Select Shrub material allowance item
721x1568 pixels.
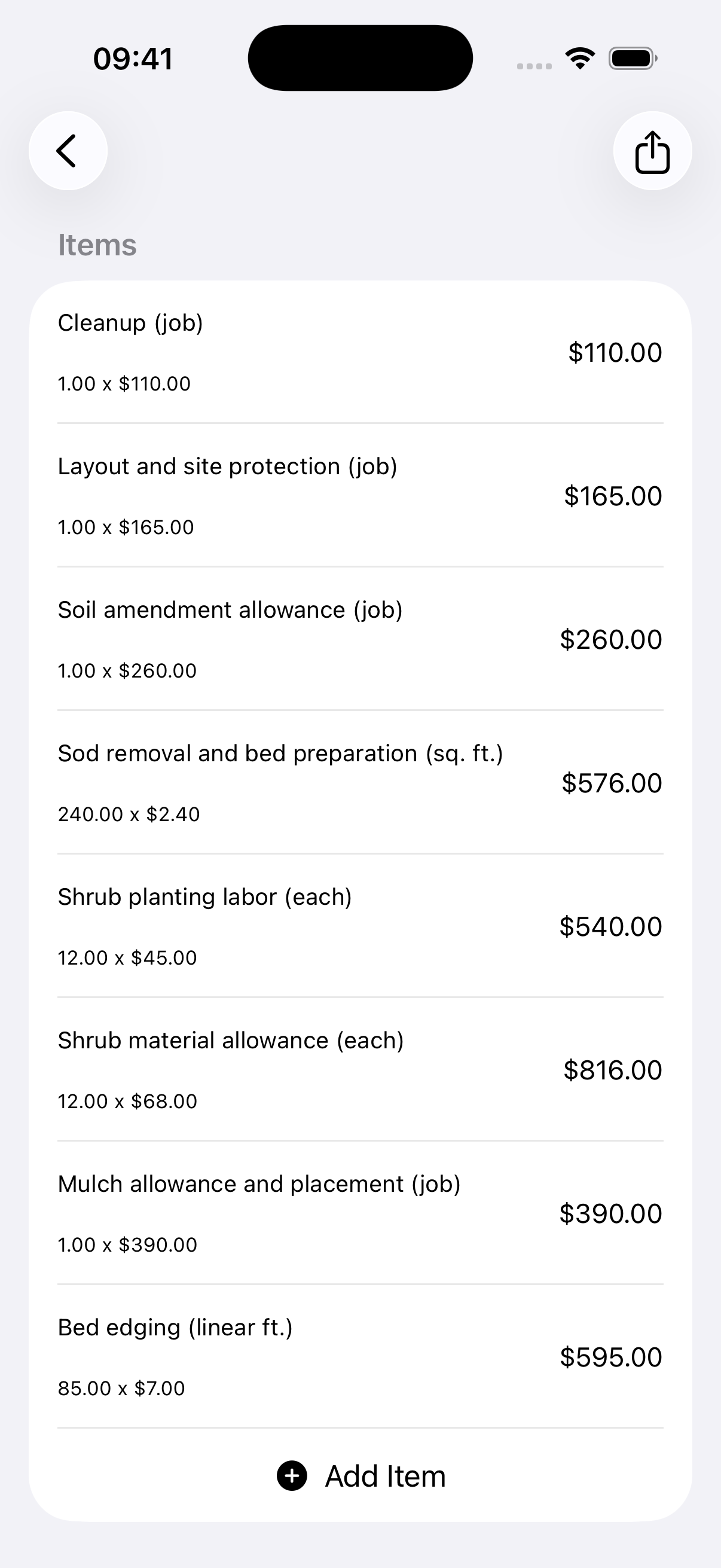pyautogui.click(x=360, y=1070)
